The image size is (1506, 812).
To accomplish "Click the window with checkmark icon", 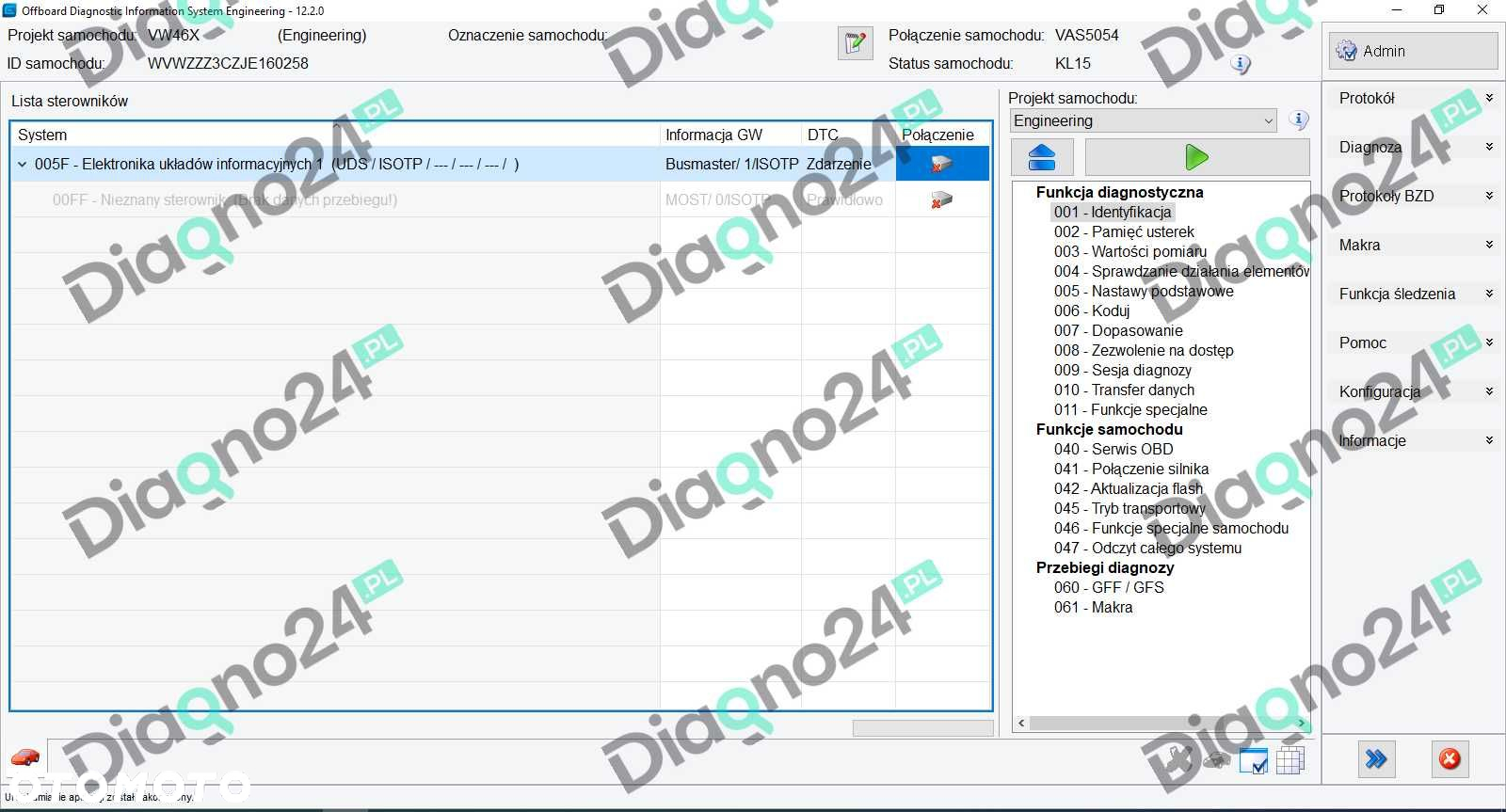I will point(1254,760).
